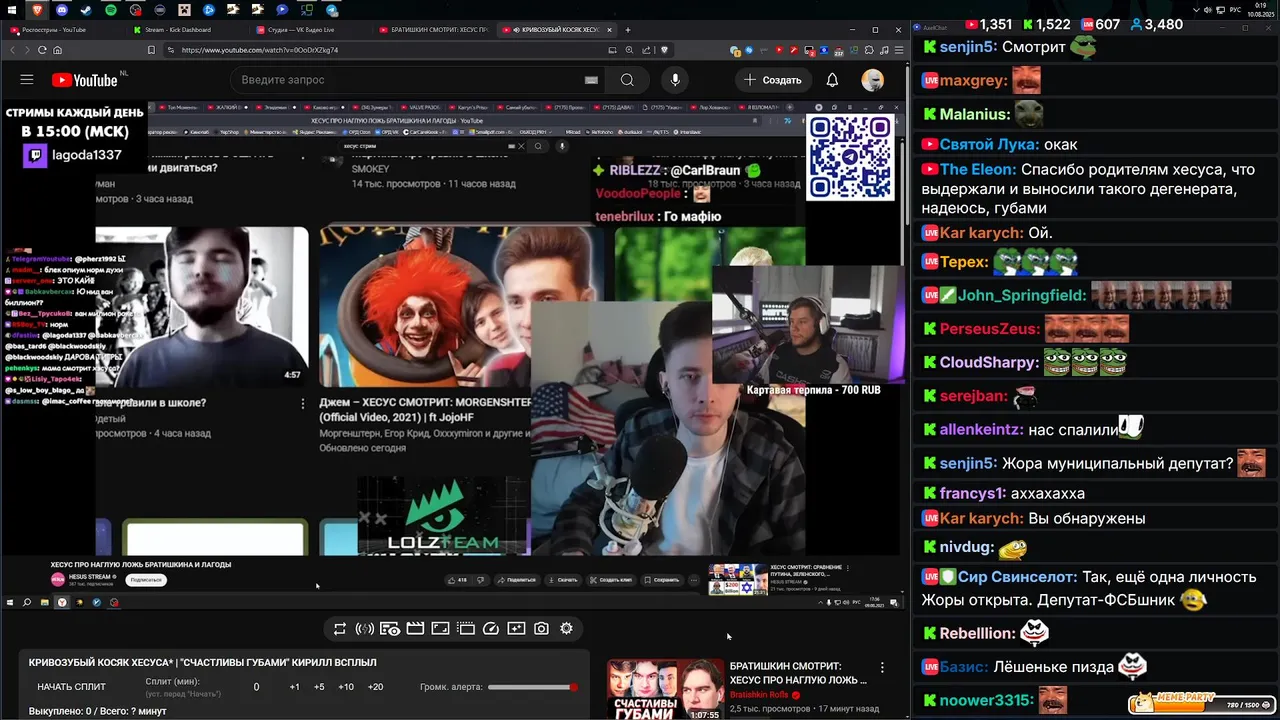Open the Brave Shields lion icon
1280x720 pixels.
pos(663,50)
